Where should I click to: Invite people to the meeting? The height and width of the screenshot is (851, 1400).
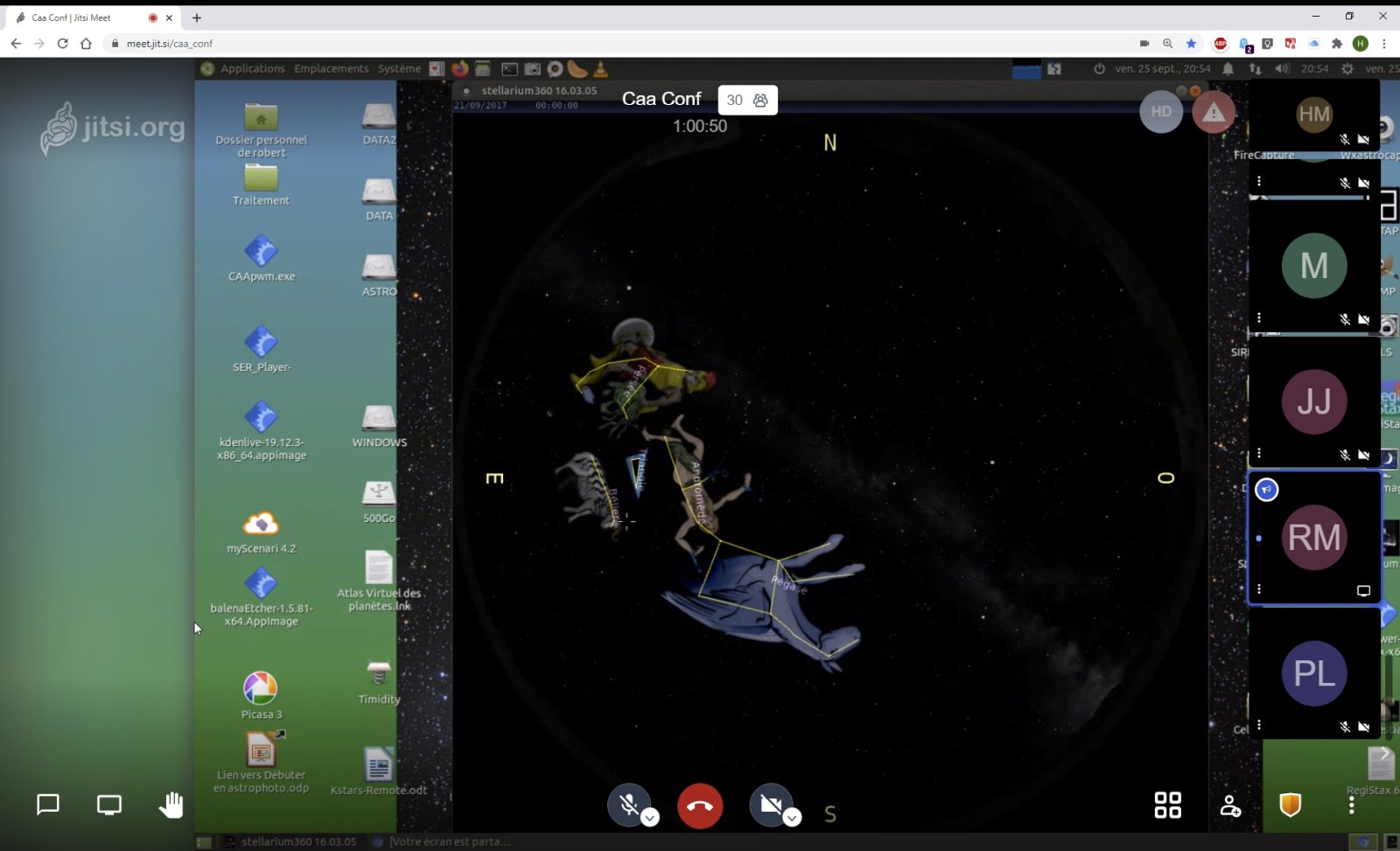tap(1230, 806)
